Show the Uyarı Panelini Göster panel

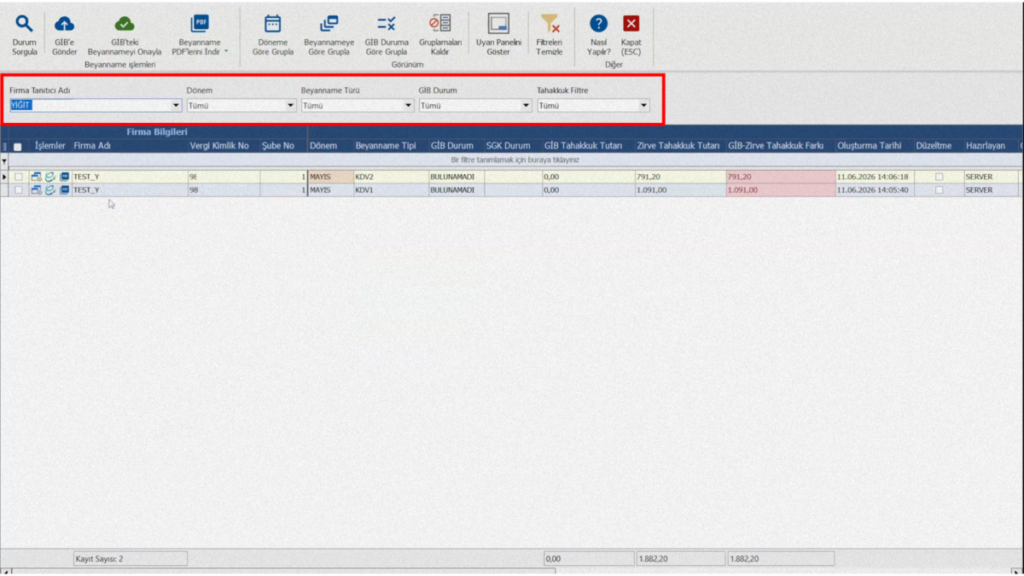tap(498, 24)
